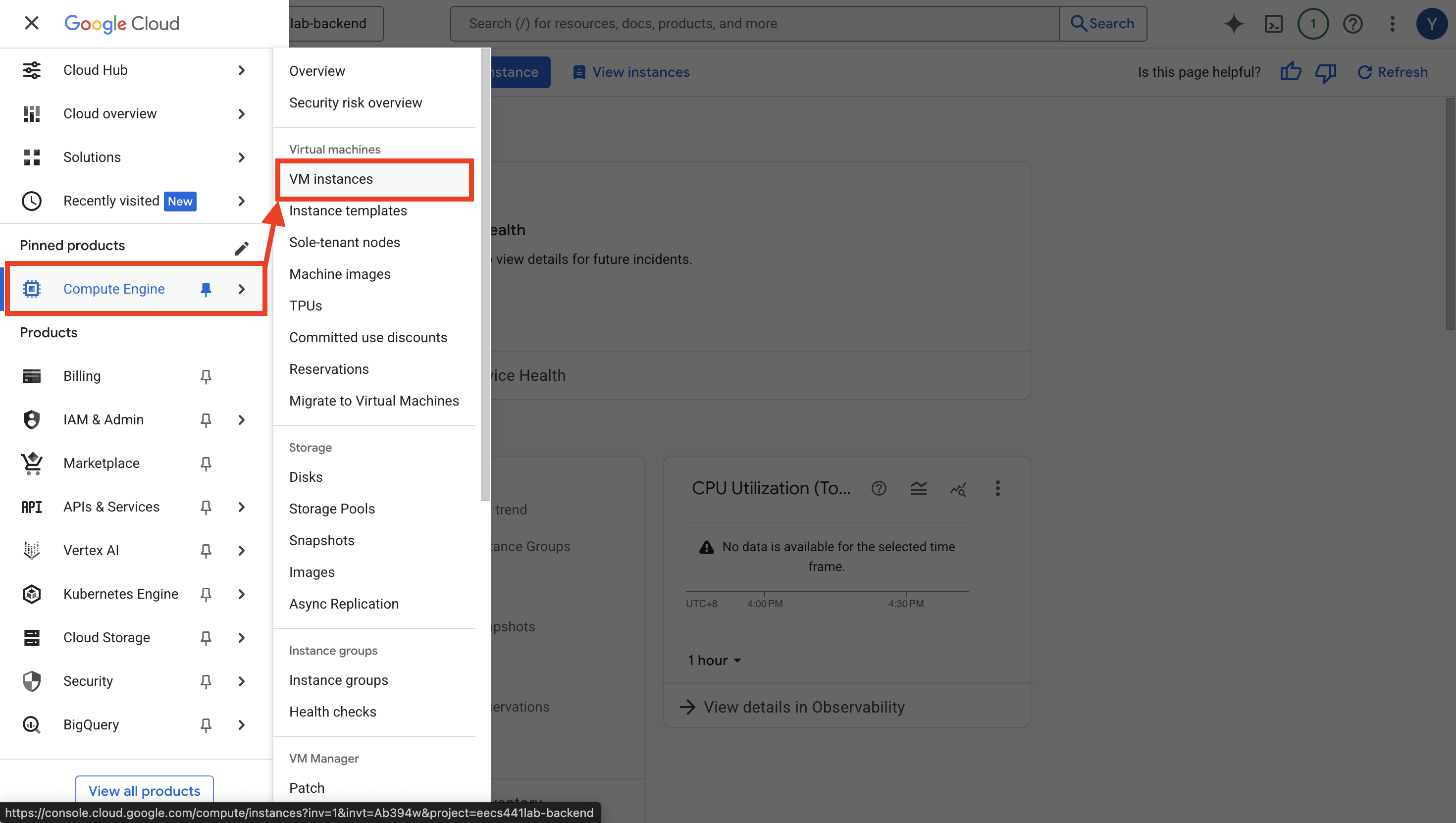The image size is (1456, 823).
Task: Open CPU Utilization chart more options
Action: click(x=997, y=488)
